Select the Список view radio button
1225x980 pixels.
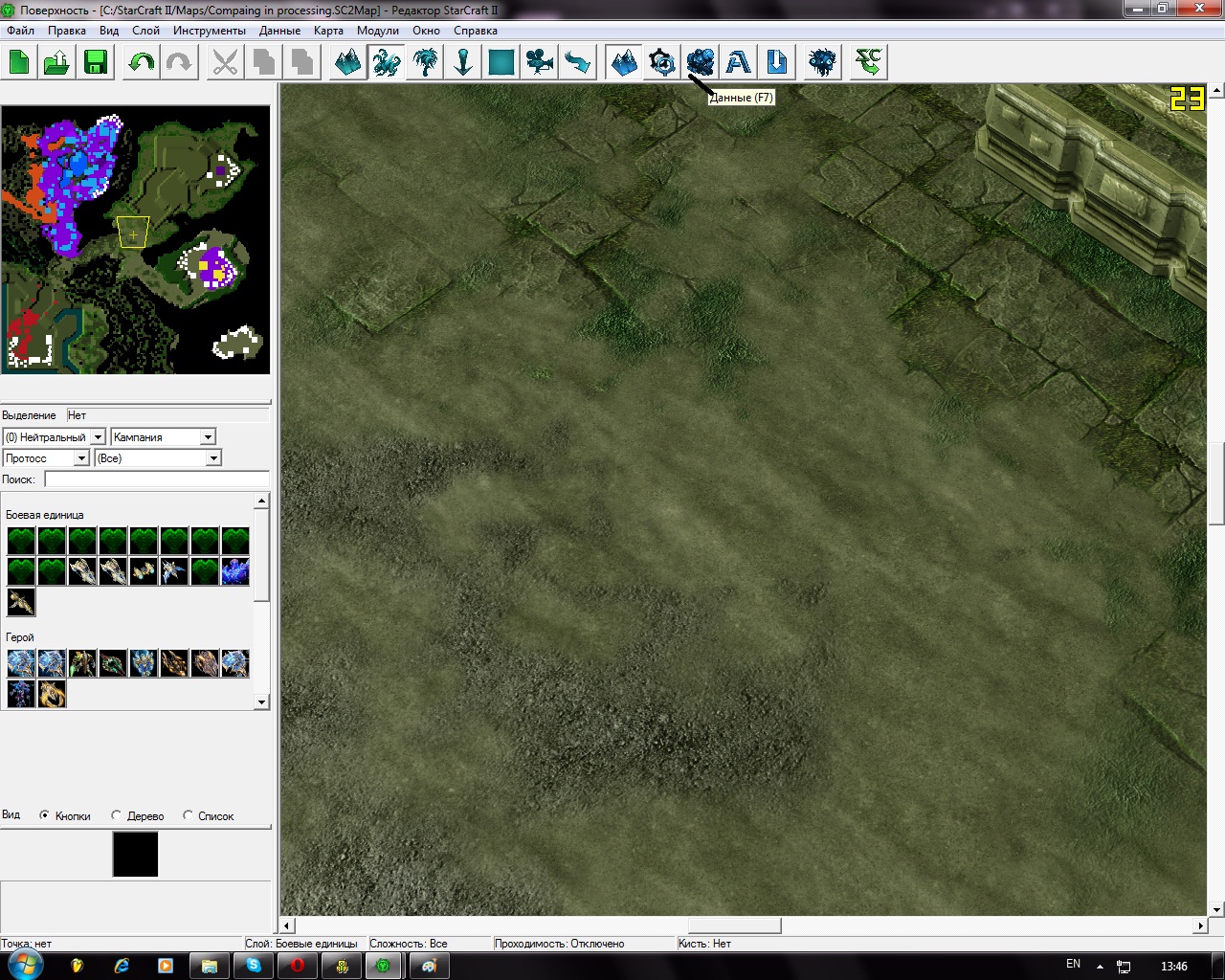coord(188,815)
